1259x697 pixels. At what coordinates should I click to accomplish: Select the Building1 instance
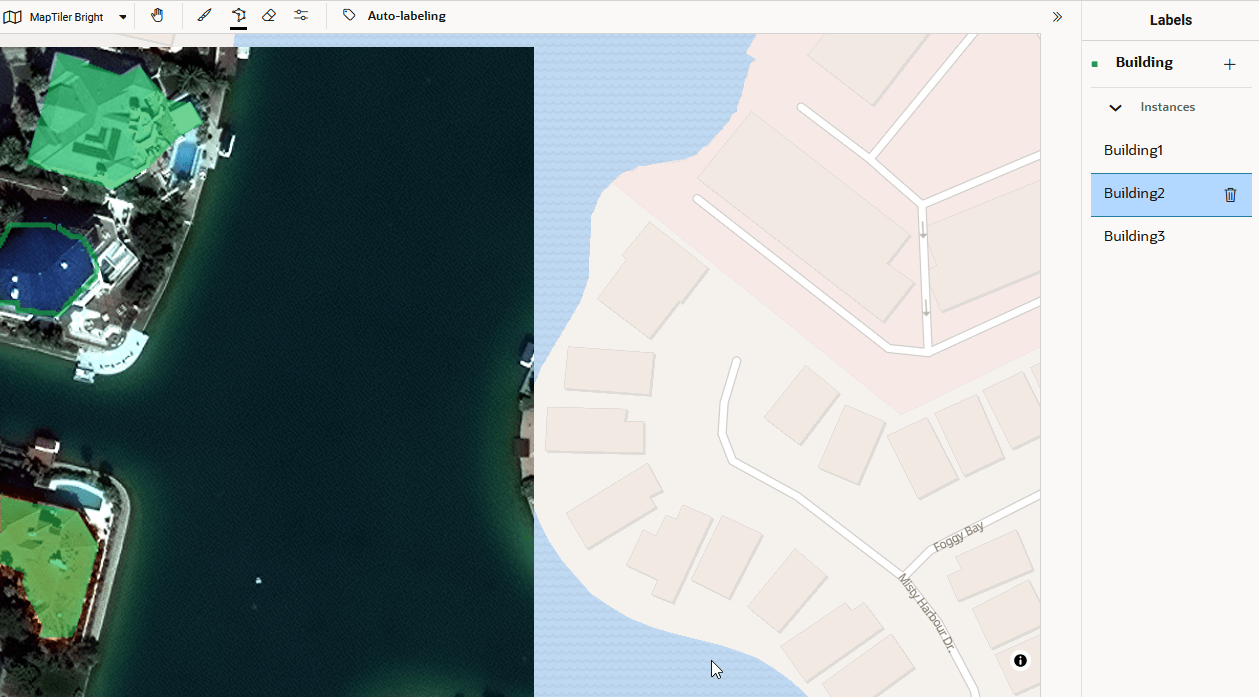click(1171, 150)
